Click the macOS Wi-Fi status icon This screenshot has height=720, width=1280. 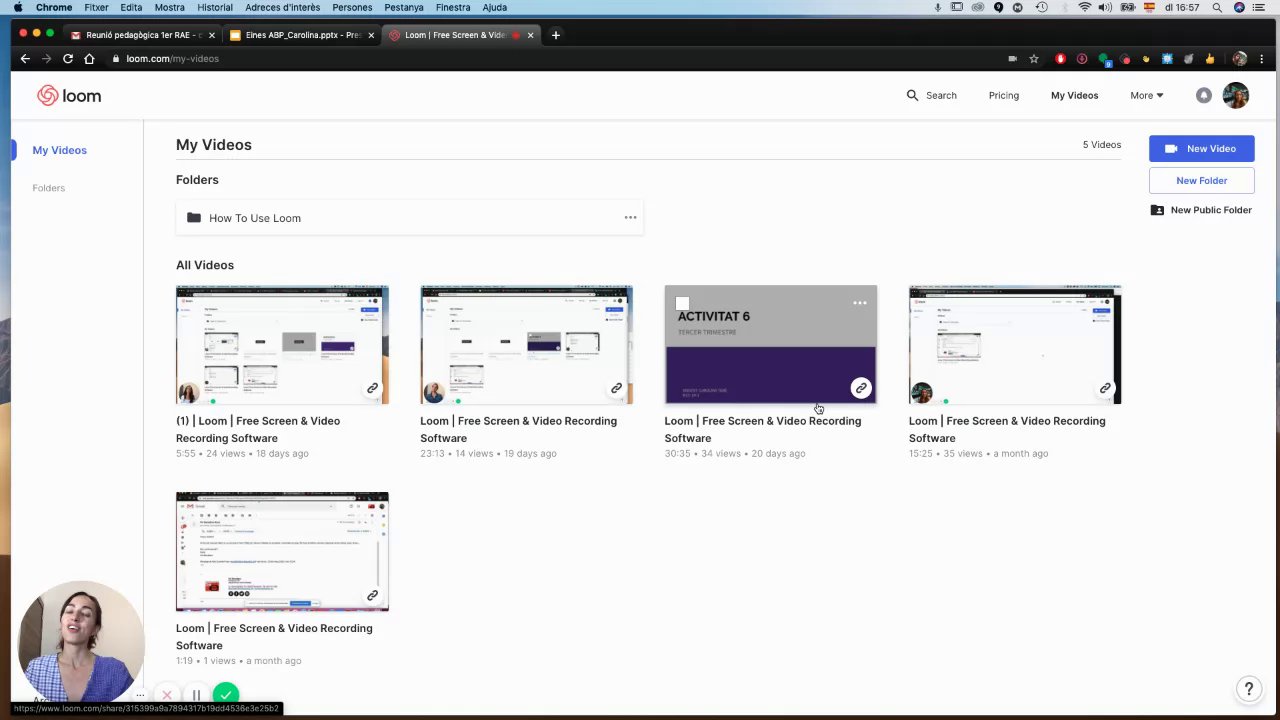pos(1085,7)
